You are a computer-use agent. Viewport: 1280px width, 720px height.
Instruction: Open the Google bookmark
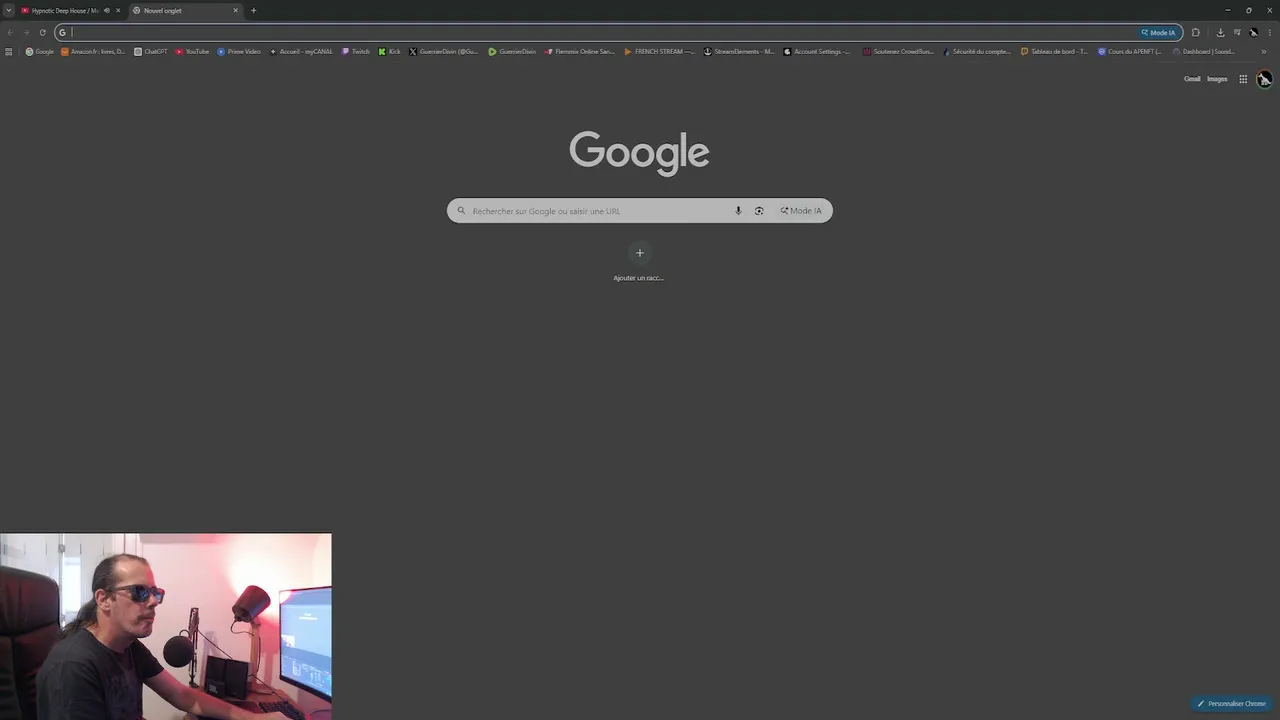pos(40,51)
